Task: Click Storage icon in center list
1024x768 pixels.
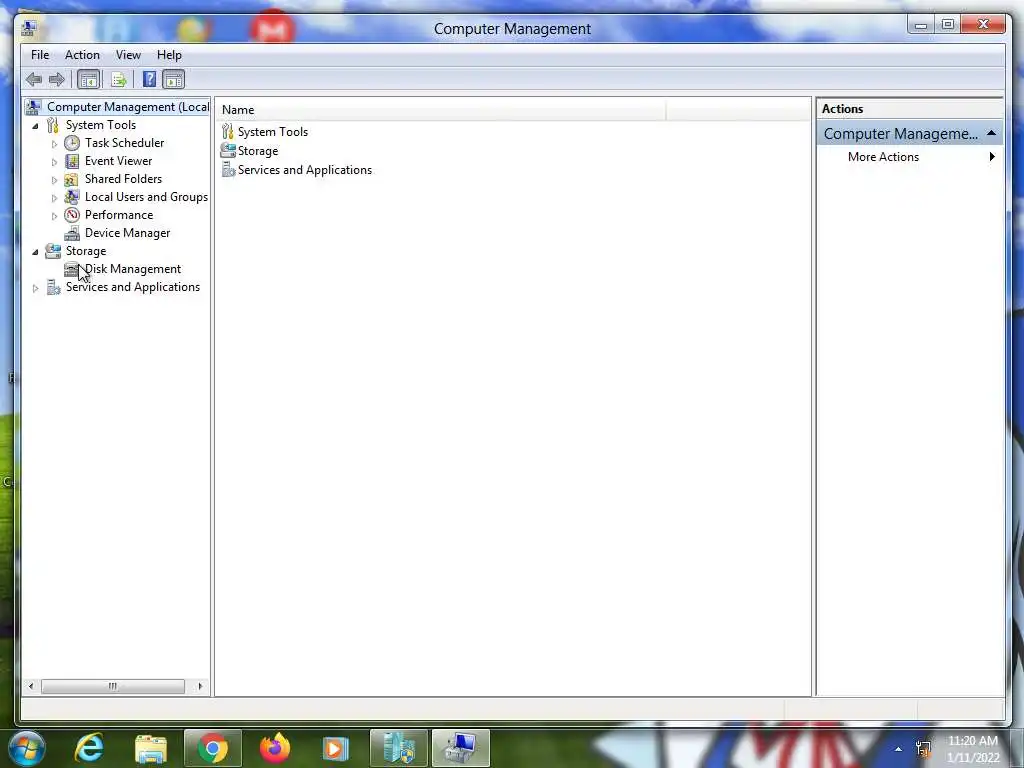Action: 227,151
